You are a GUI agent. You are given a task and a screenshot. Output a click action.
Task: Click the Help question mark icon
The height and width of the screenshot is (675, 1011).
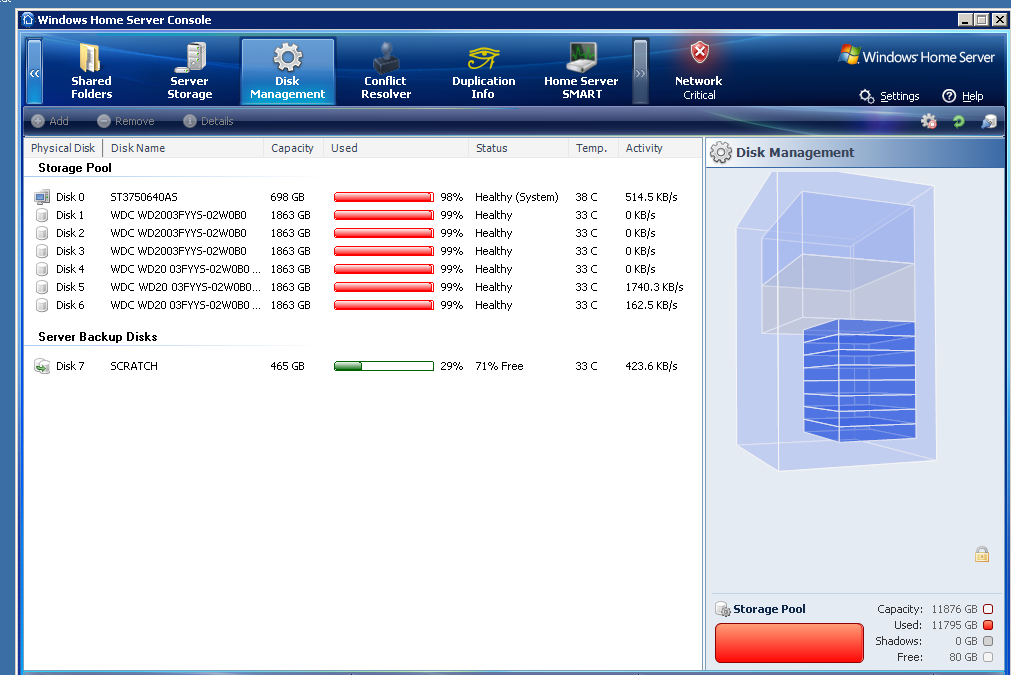coord(949,96)
